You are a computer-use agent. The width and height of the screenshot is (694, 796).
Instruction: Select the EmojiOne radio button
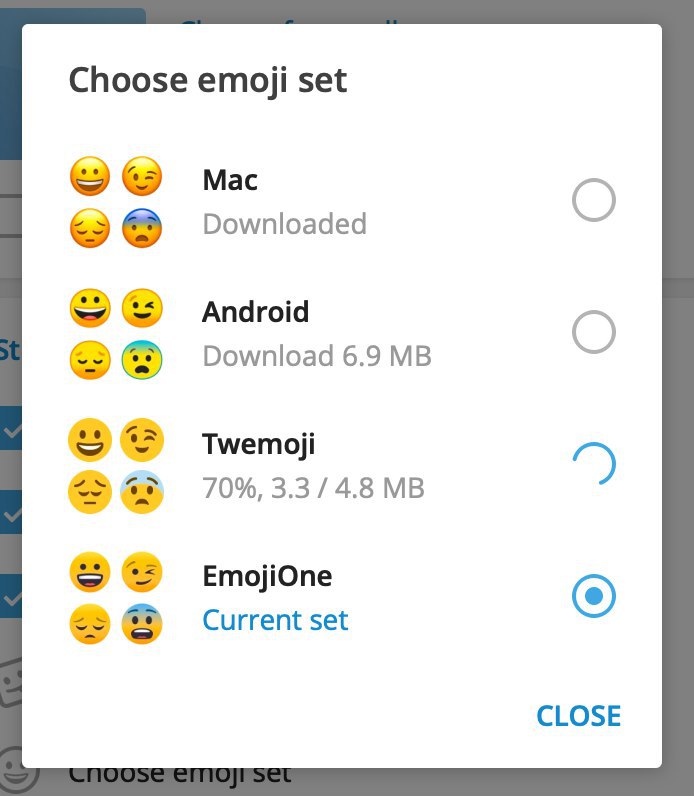(x=593, y=596)
